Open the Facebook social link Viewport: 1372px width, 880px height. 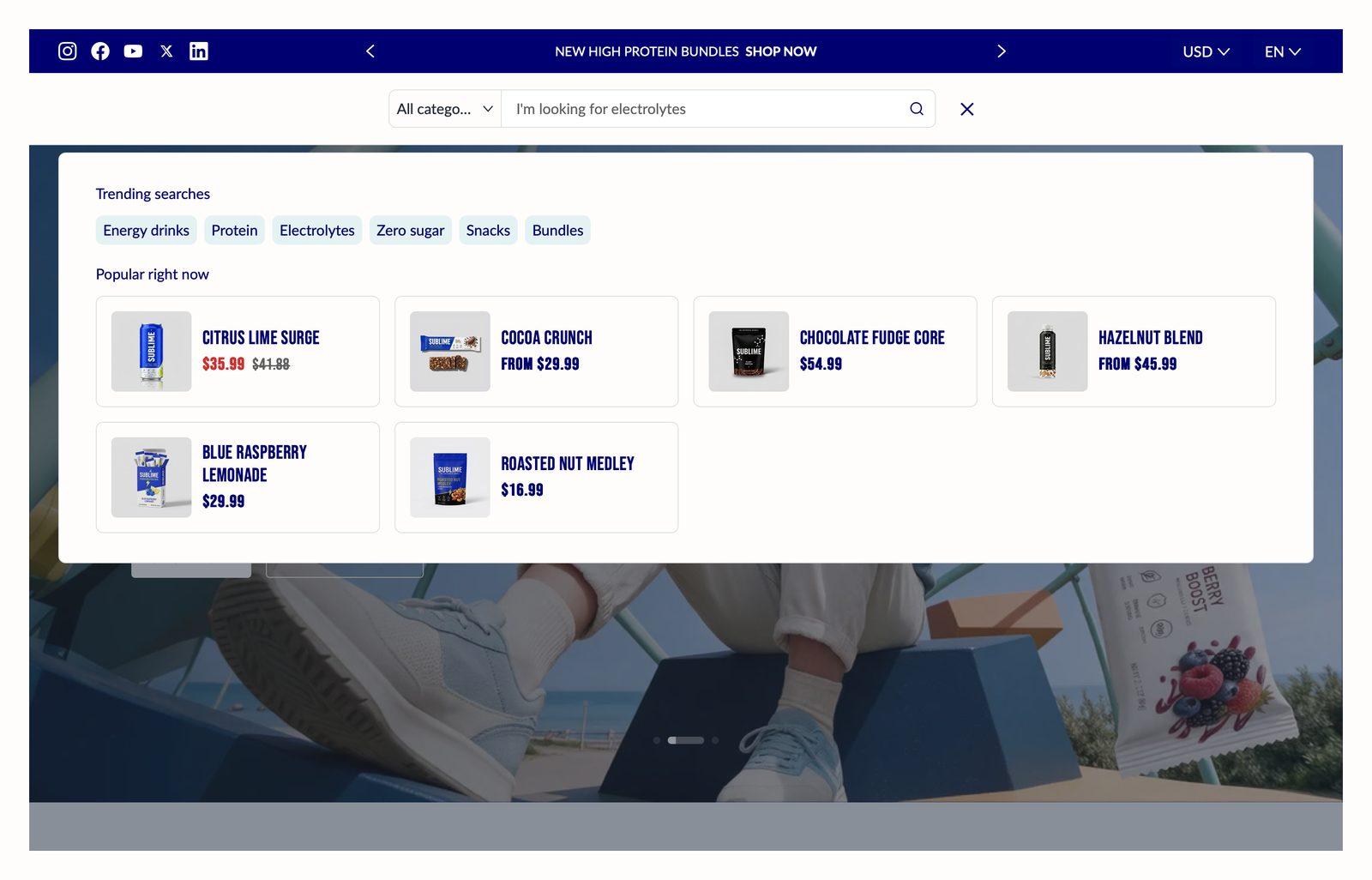coord(100,51)
